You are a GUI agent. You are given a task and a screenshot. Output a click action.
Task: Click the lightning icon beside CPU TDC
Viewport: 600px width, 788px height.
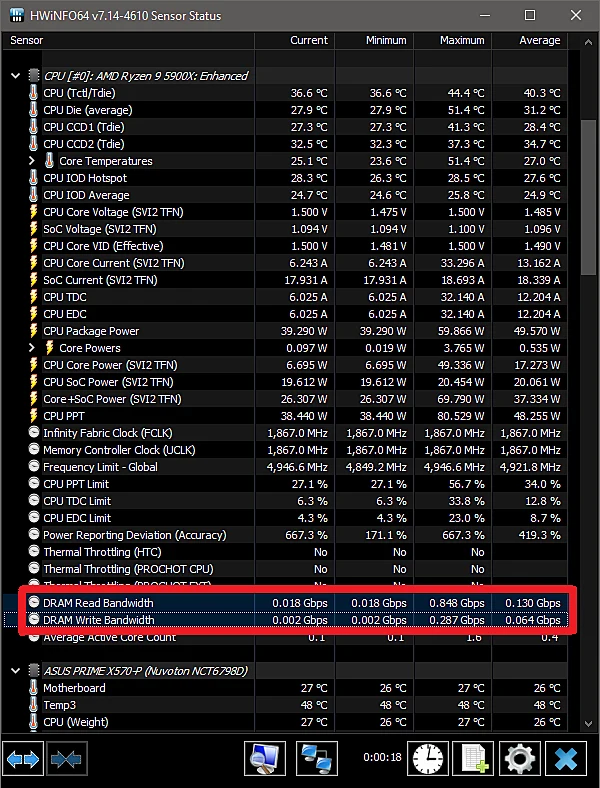click(33, 297)
